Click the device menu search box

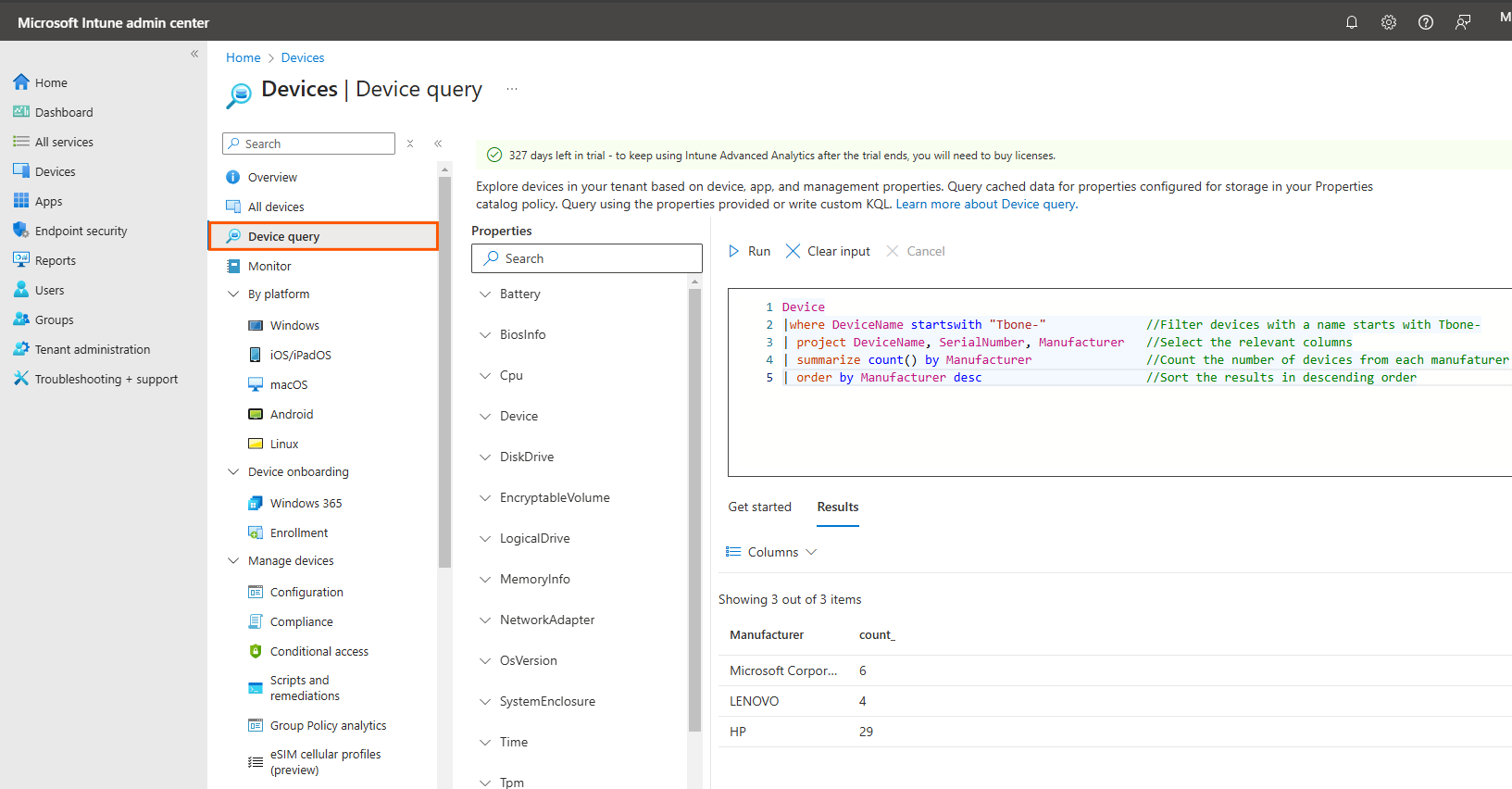(309, 144)
